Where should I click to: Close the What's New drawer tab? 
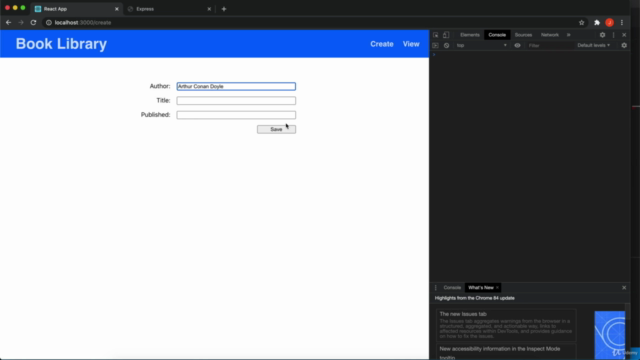tap(497, 287)
